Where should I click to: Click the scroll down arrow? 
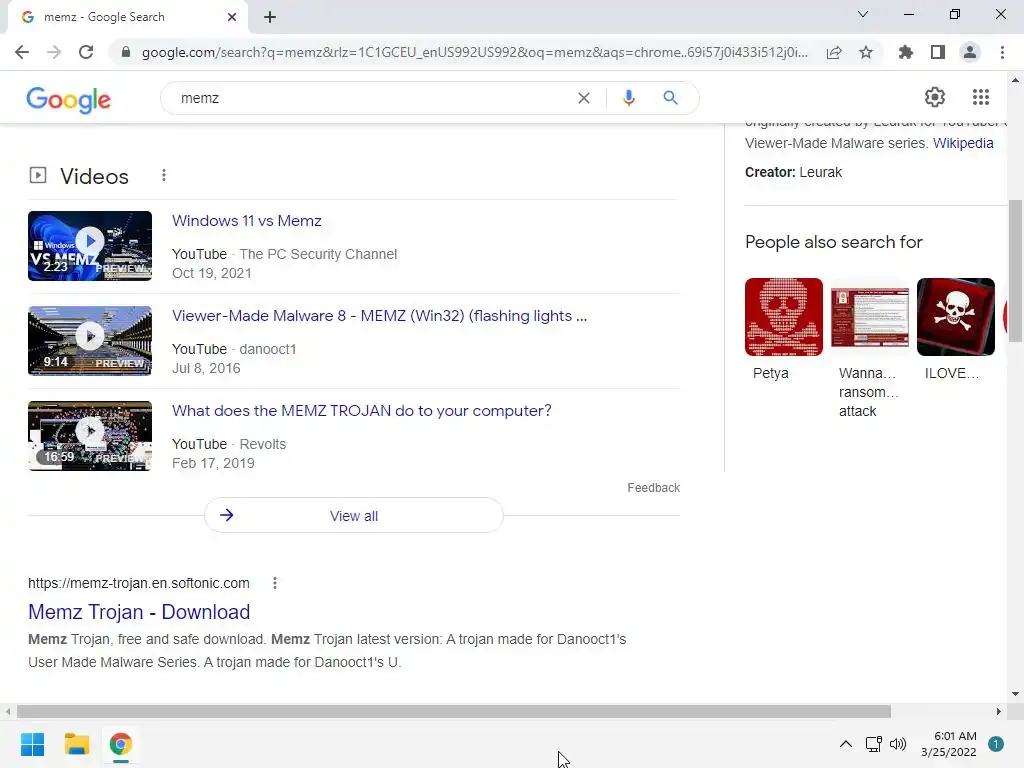1015,694
